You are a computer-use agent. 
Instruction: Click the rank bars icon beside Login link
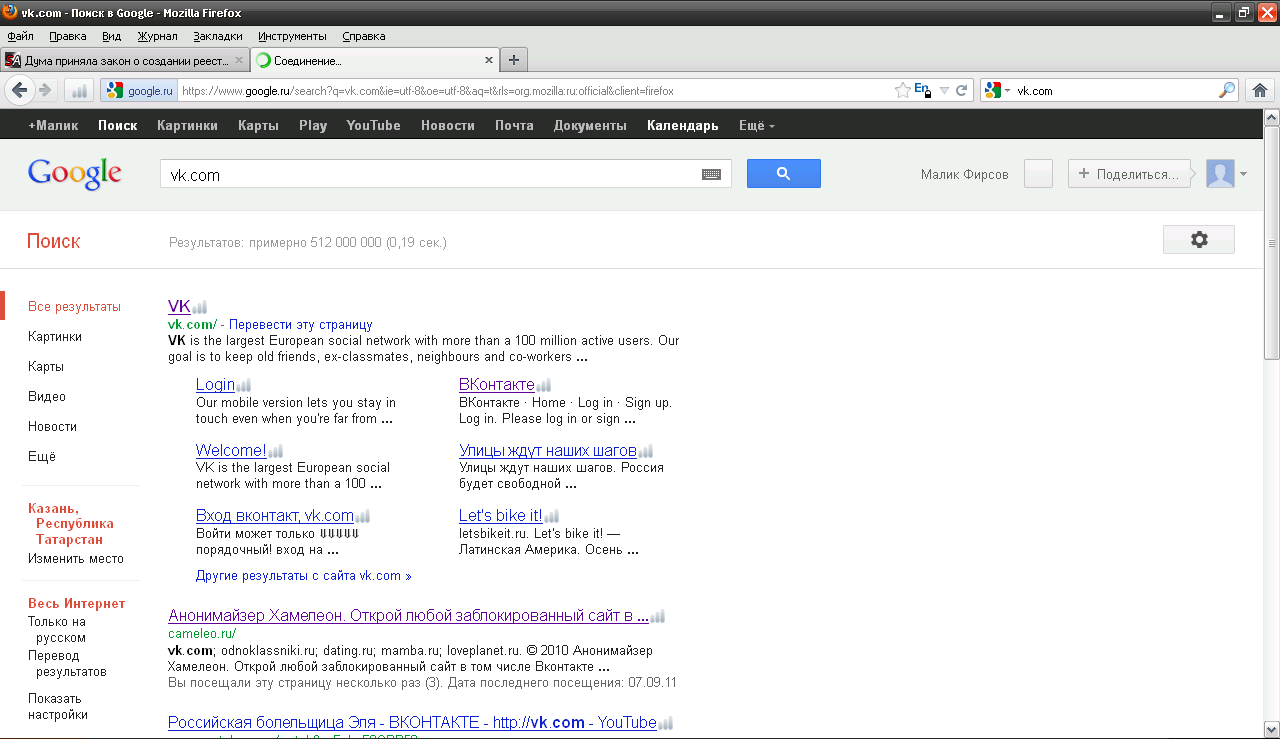click(x=243, y=385)
